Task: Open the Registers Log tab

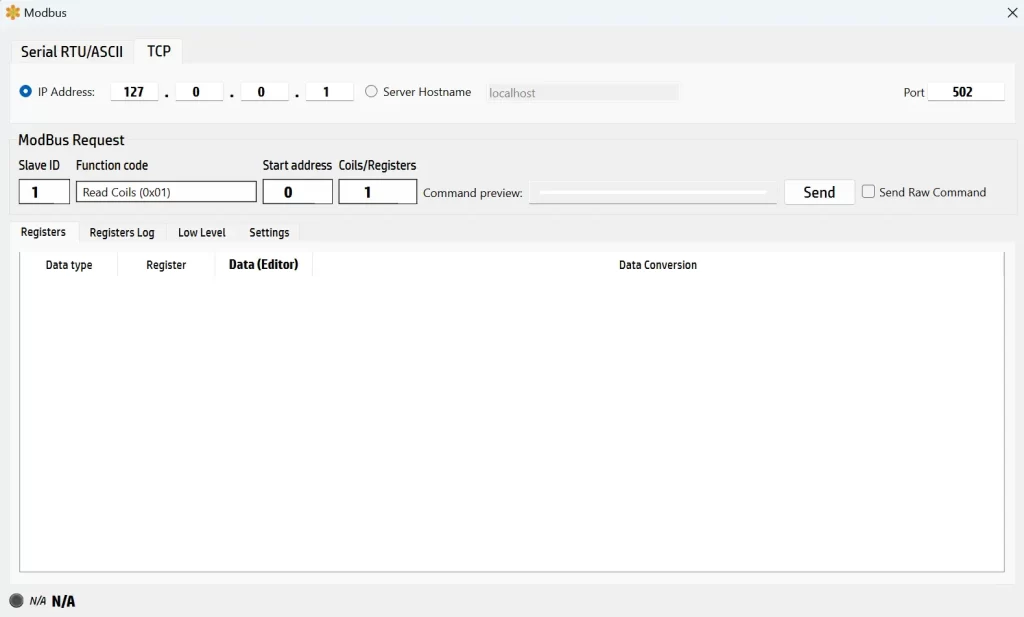Action: 122,232
